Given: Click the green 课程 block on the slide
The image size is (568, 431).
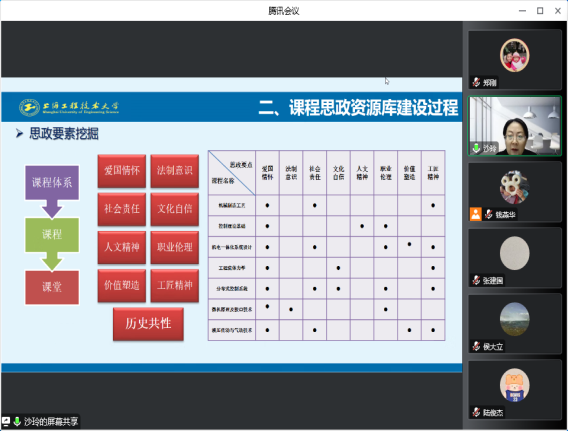Looking at the screenshot, I should (52, 235).
